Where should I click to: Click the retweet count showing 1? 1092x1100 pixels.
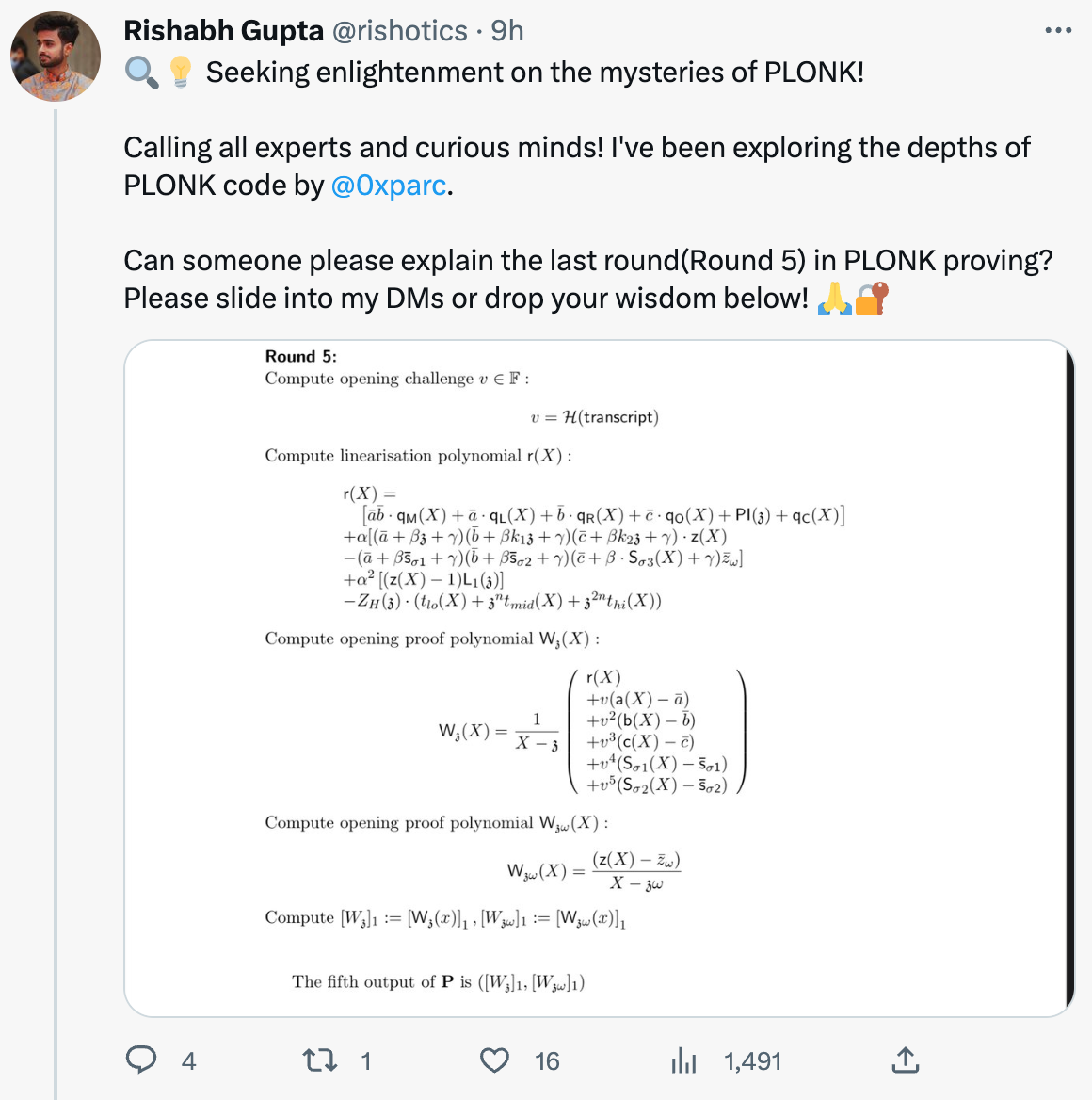point(366,1060)
